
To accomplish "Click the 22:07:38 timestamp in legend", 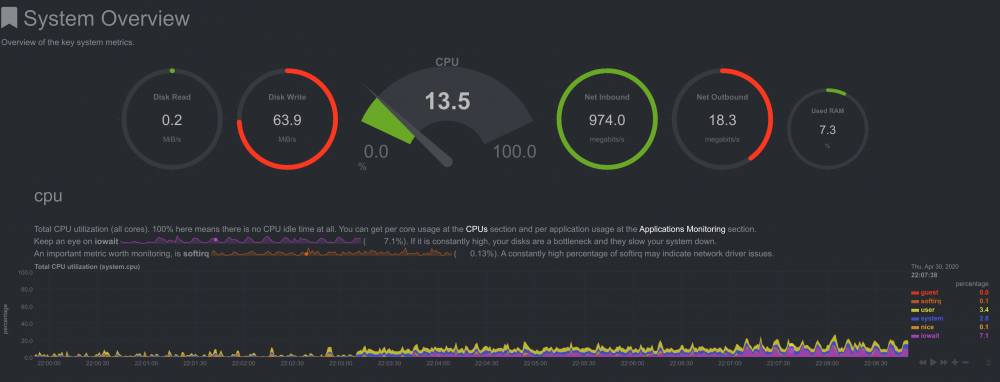I will tap(925, 275).
